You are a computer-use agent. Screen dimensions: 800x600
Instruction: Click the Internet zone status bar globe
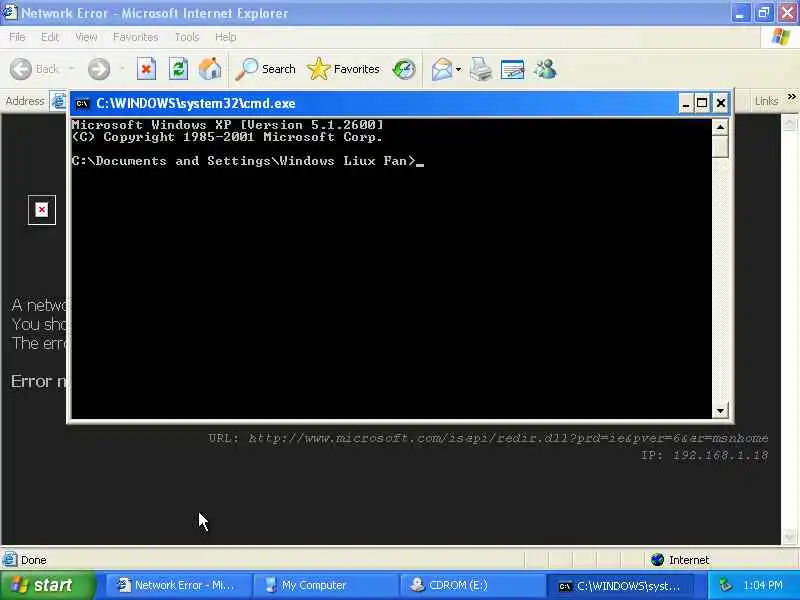[657, 560]
